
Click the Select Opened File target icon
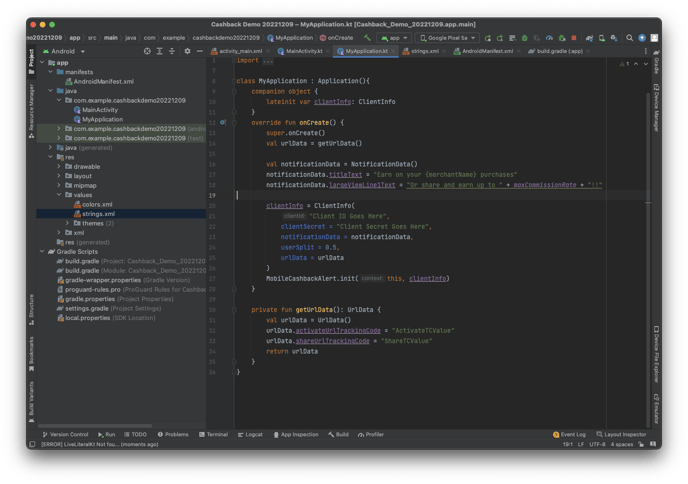pos(147,50)
